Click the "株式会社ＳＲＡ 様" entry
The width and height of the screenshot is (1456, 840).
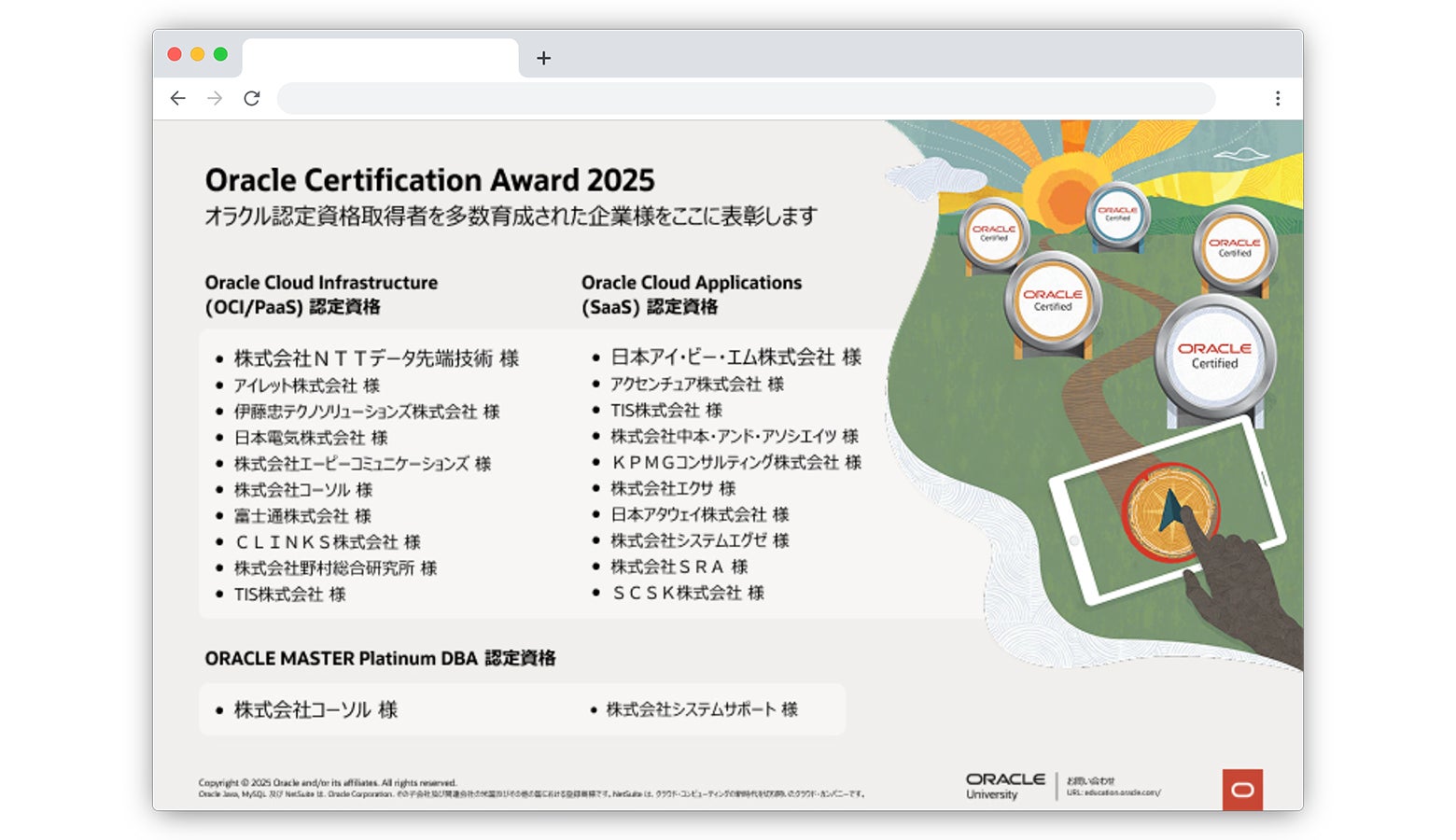point(679,567)
